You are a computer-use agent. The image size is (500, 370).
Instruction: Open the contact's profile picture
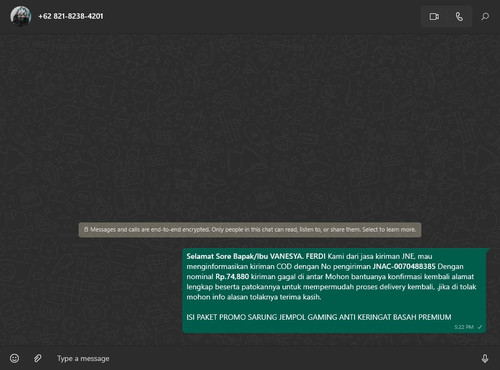point(21,16)
